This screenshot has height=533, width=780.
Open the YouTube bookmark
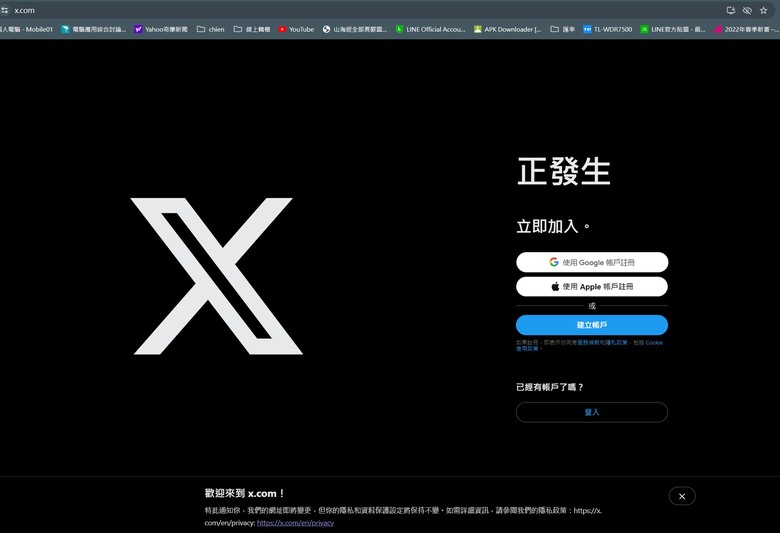click(x=296, y=29)
